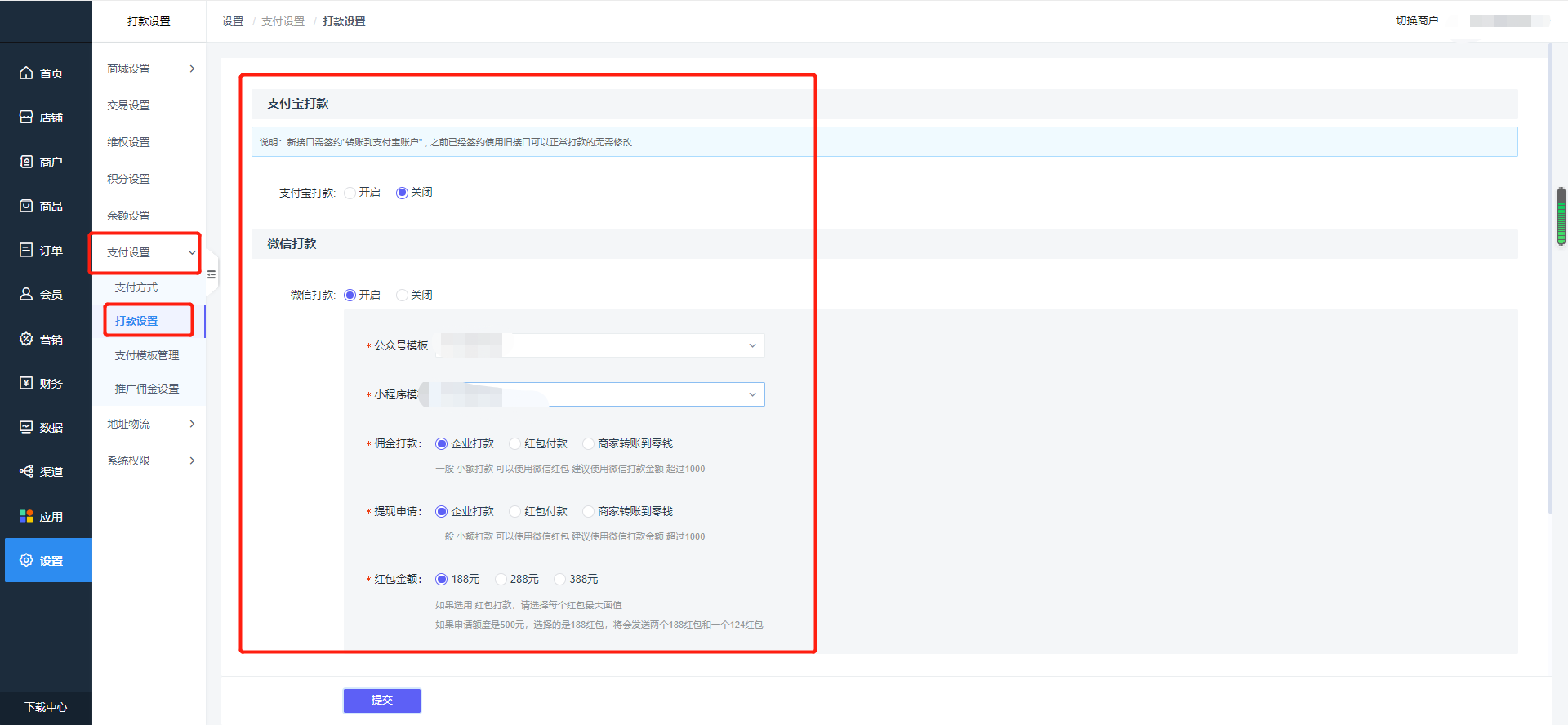Open the 小程序模板 dropdown
Viewport: 1568px width, 725px height.
[601, 394]
